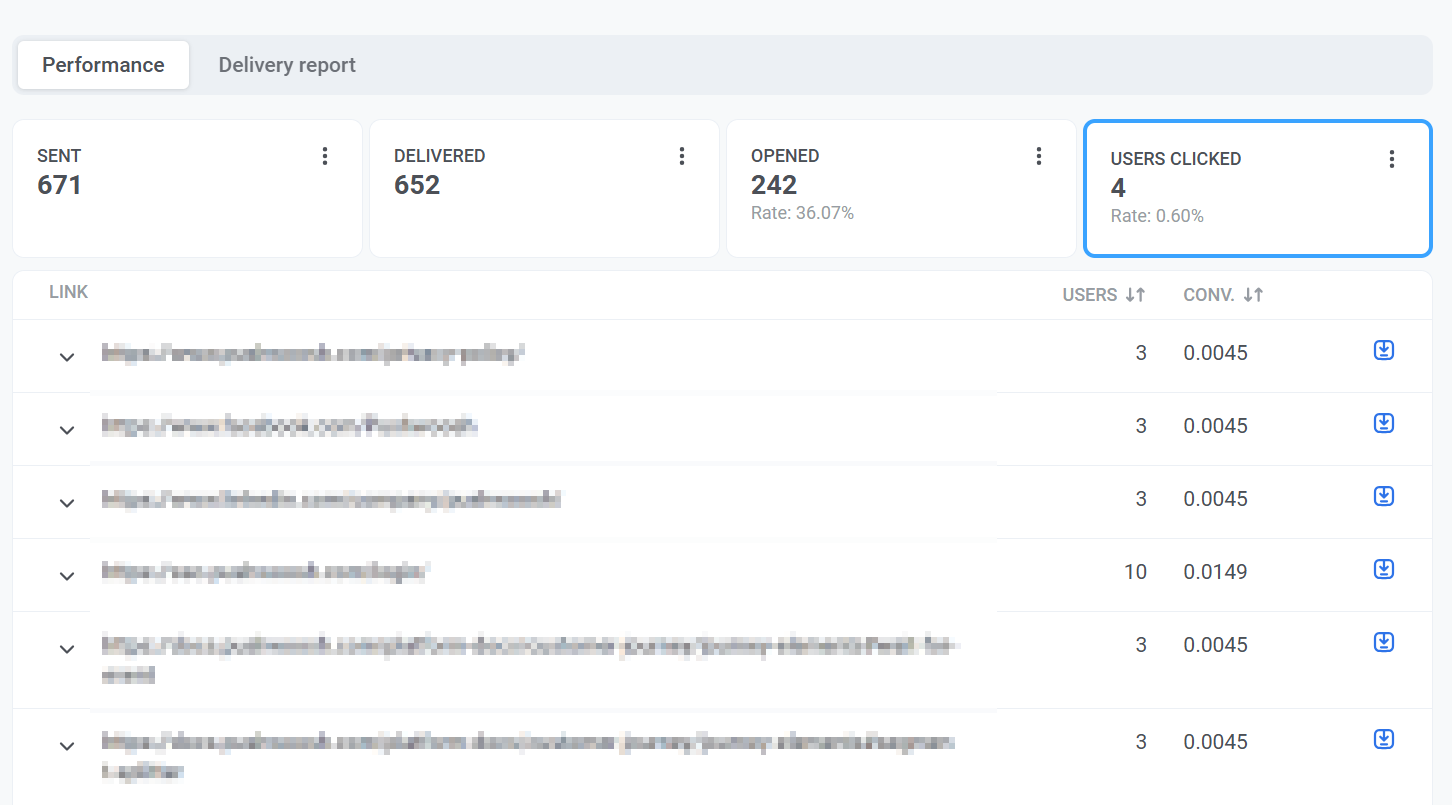Download data for the third link row

[x=1383, y=496]
